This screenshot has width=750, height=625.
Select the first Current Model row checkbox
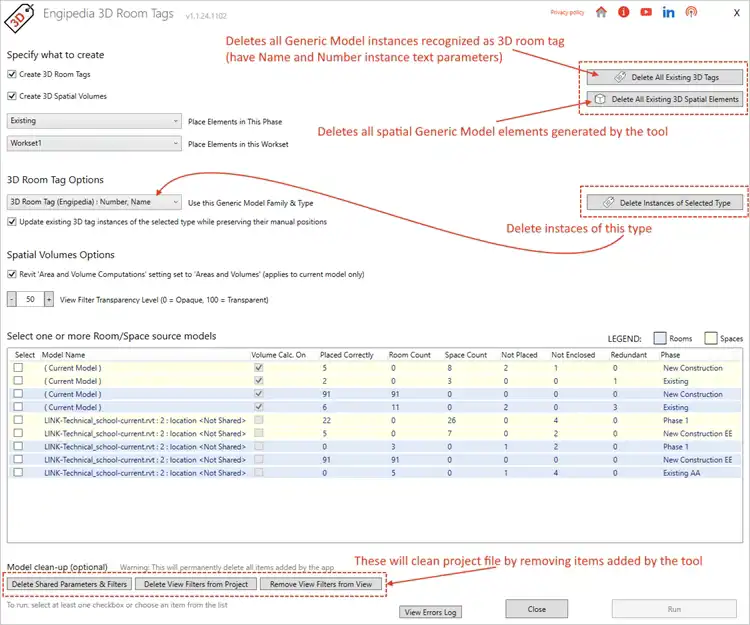click(x=18, y=368)
